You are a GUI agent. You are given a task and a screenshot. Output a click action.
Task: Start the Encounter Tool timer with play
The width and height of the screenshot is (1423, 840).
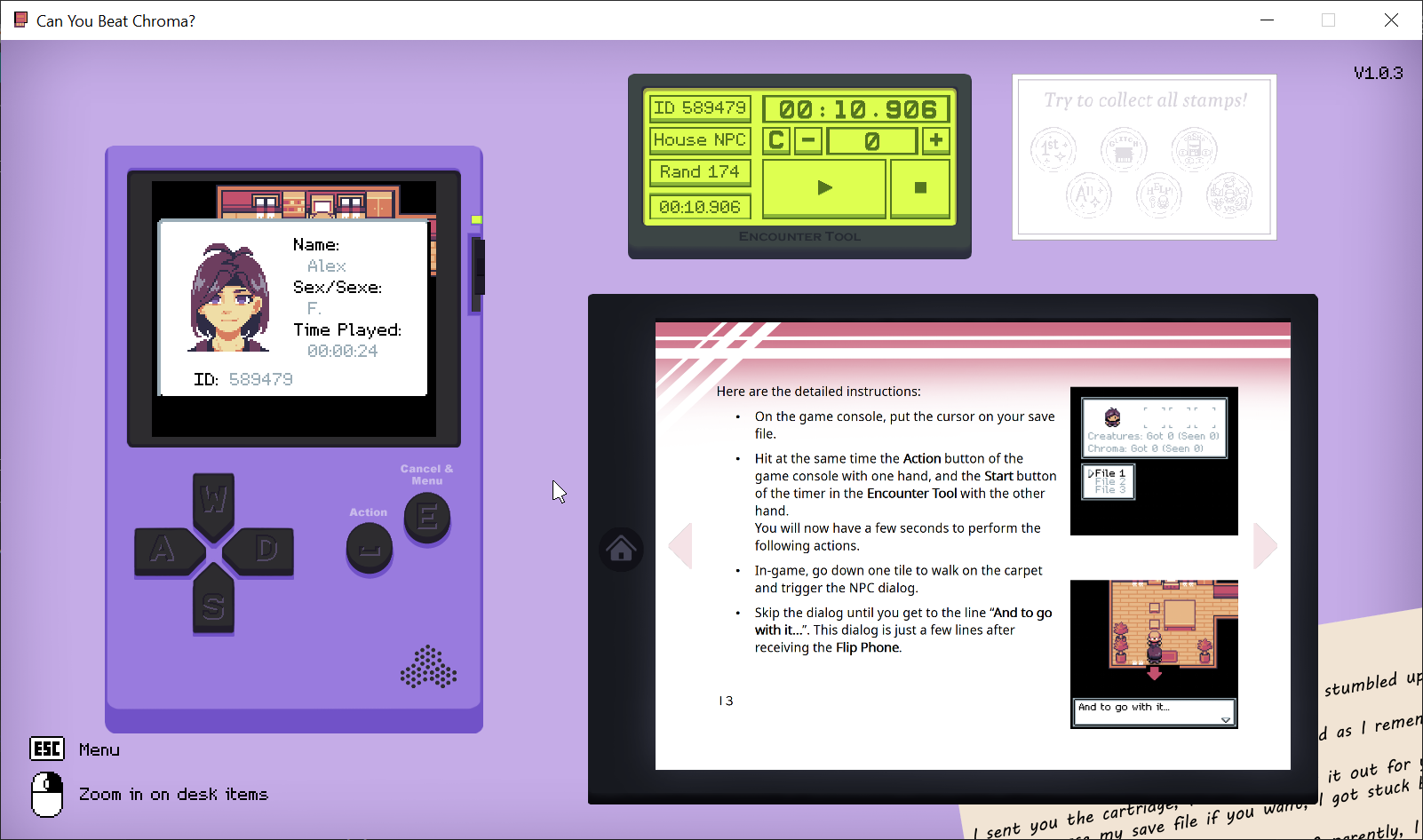(x=824, y=187)
